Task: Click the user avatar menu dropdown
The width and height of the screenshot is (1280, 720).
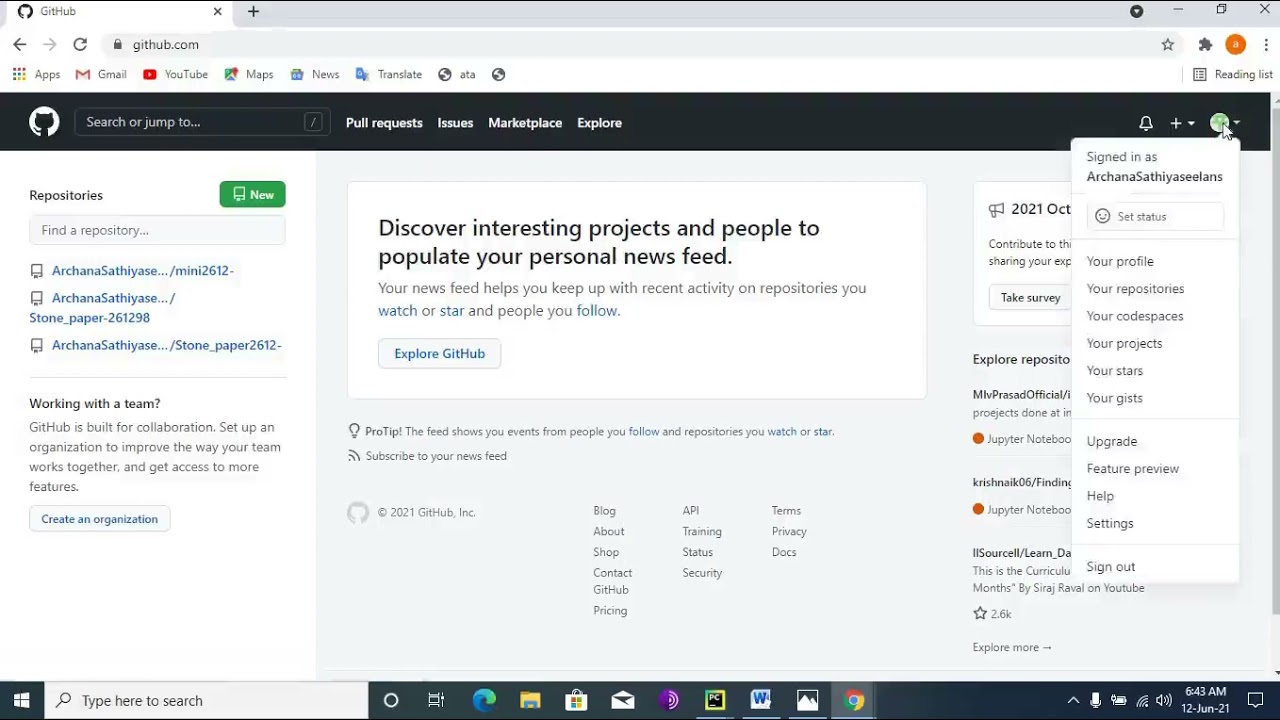Action: coord(1225,123)
